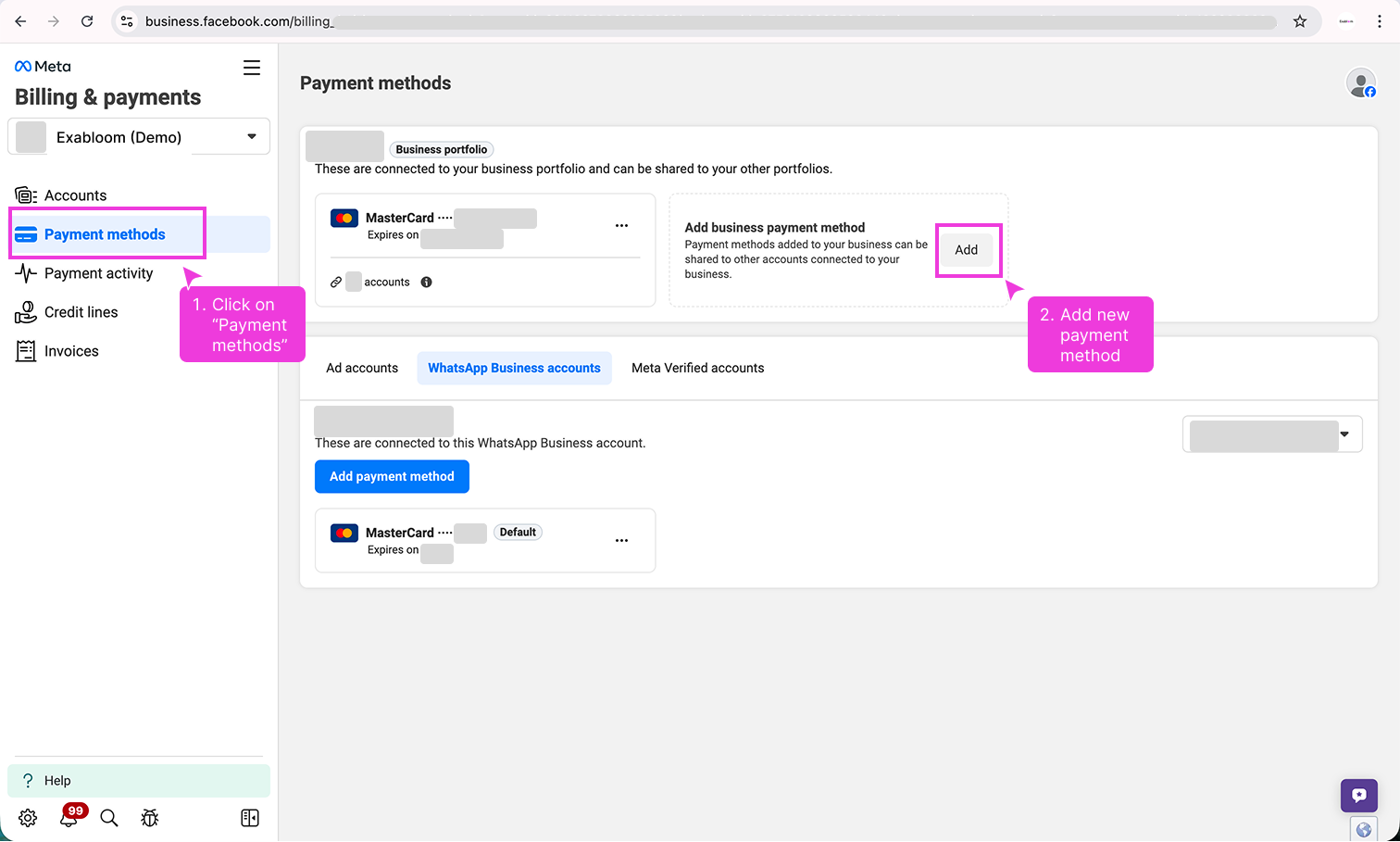1400x842 pixels.
Task: Click the Credit lines hand-coin icon
Action: pyautogui.click(x=26, y=312)
